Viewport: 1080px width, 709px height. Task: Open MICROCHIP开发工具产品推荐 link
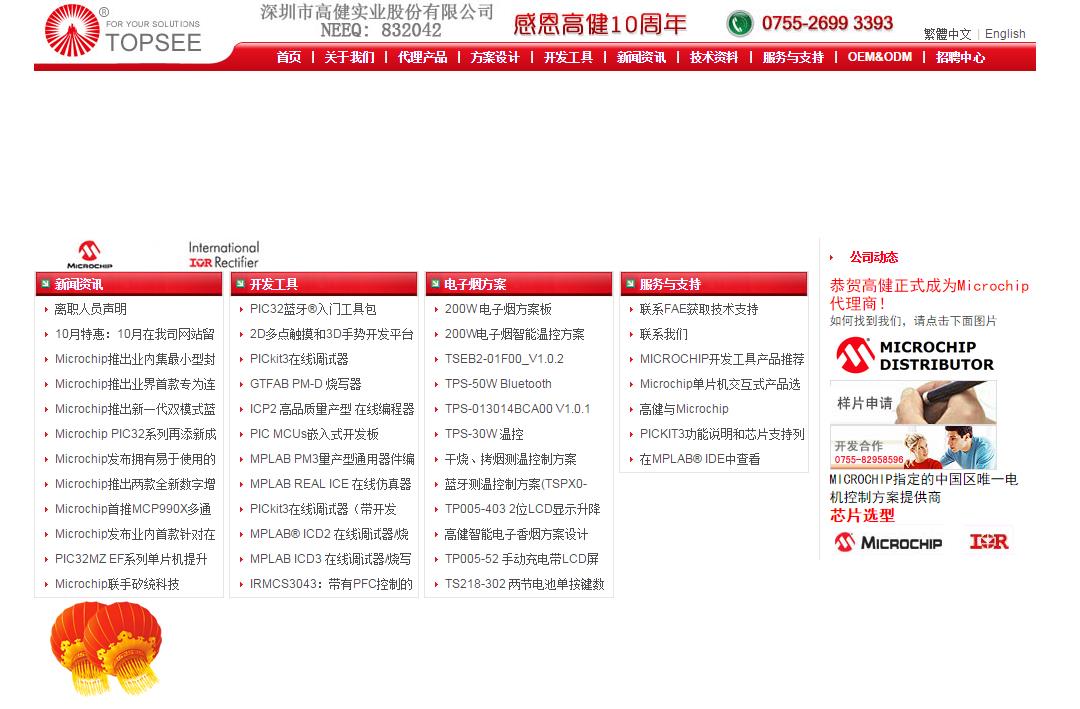click(722, 359)
